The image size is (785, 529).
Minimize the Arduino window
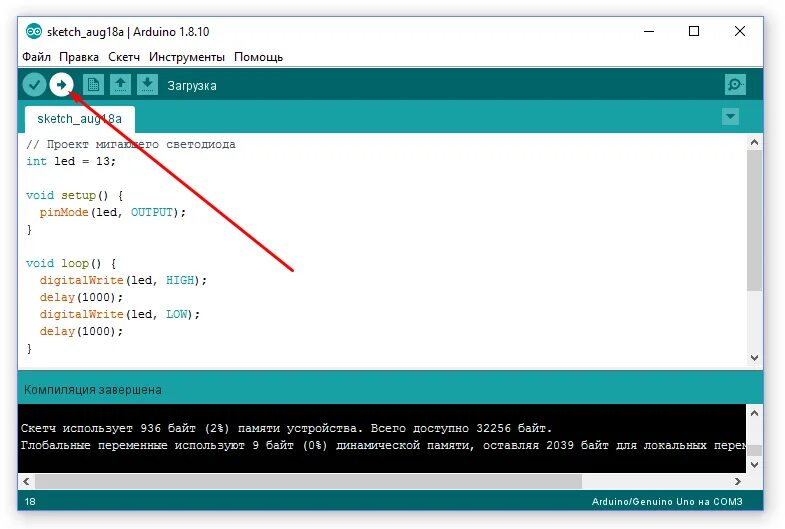click(x=649, y=32)
